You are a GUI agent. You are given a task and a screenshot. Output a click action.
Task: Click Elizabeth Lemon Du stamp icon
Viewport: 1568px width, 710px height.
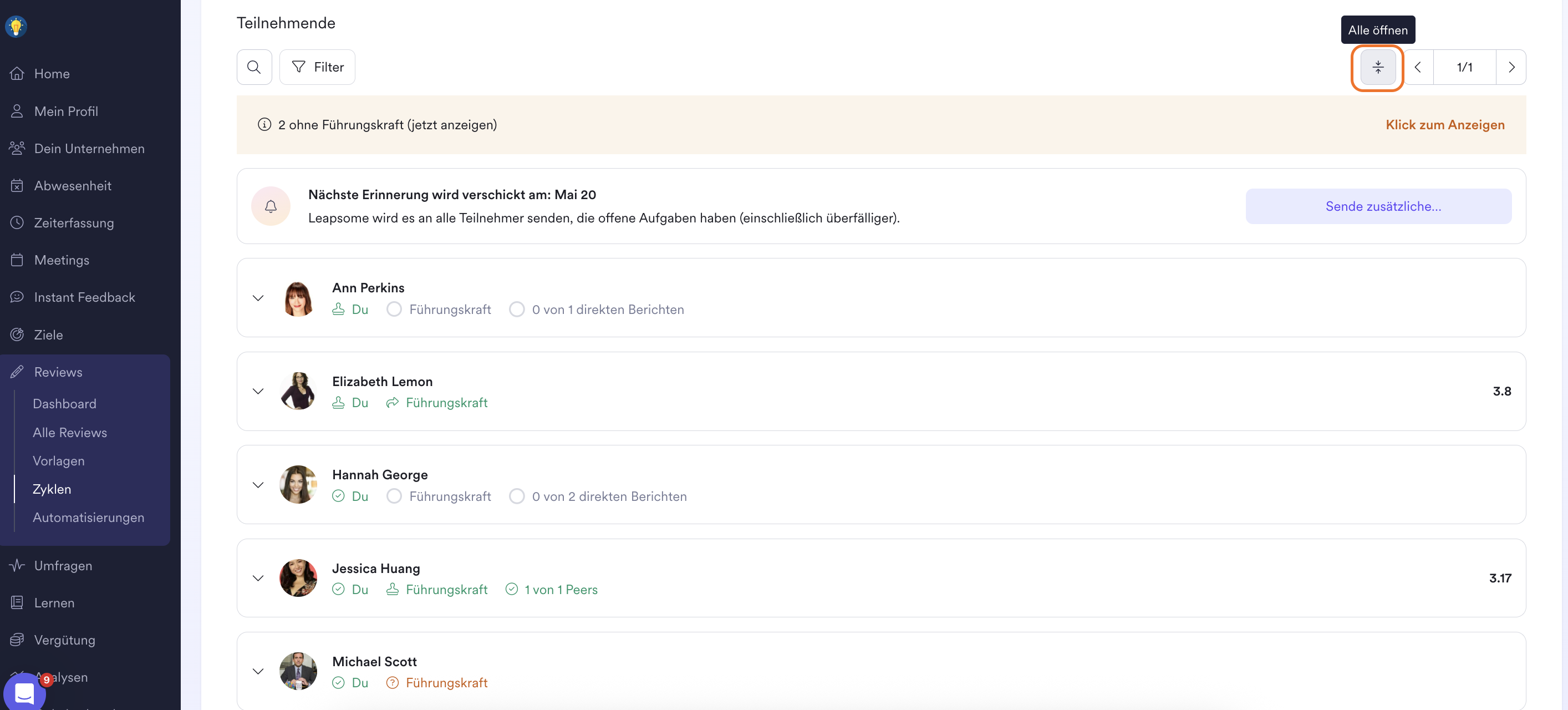(338, 403)
